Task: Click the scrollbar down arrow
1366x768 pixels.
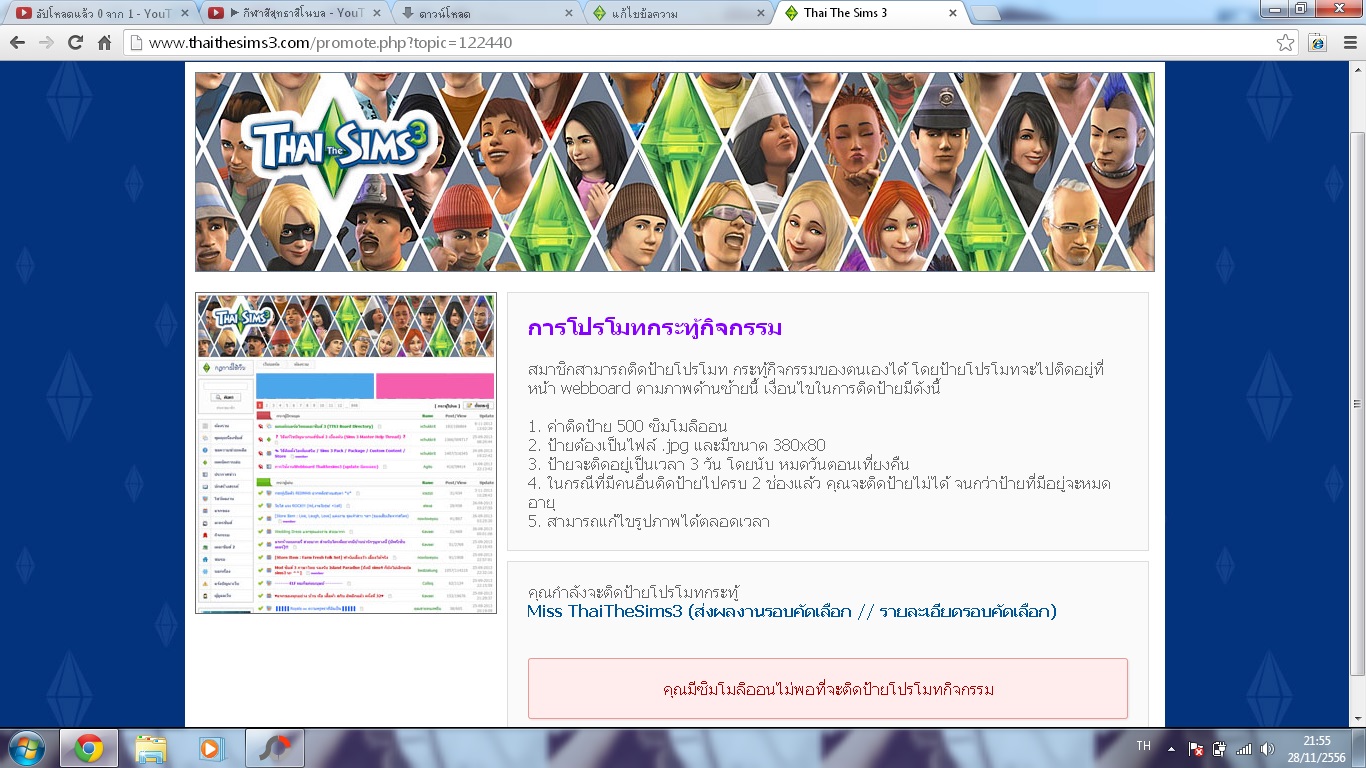Action: (1357, 718)
